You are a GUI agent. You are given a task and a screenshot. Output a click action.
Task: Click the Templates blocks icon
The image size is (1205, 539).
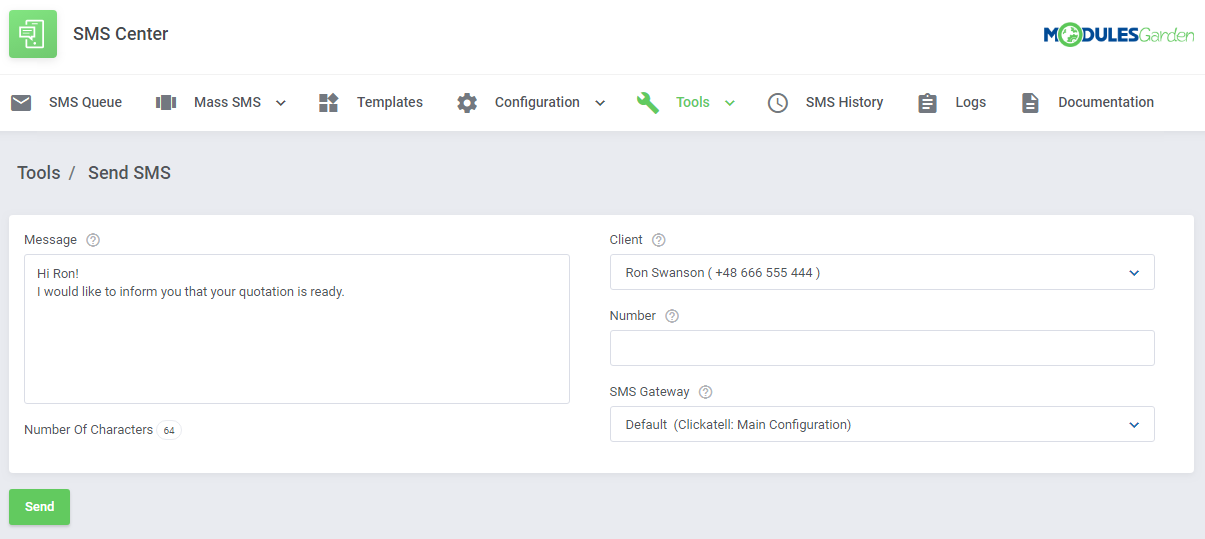coord(329,102)
